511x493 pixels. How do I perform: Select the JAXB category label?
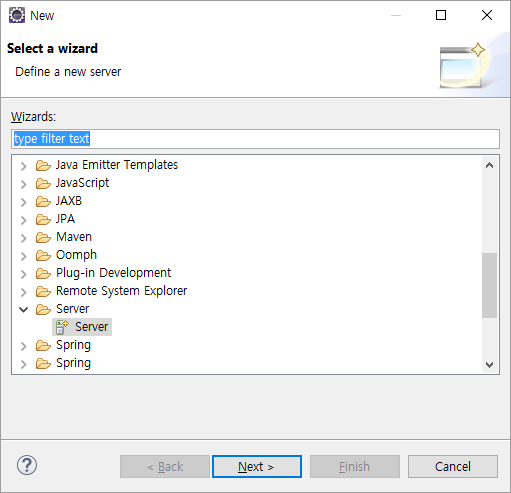click(69, 201)
